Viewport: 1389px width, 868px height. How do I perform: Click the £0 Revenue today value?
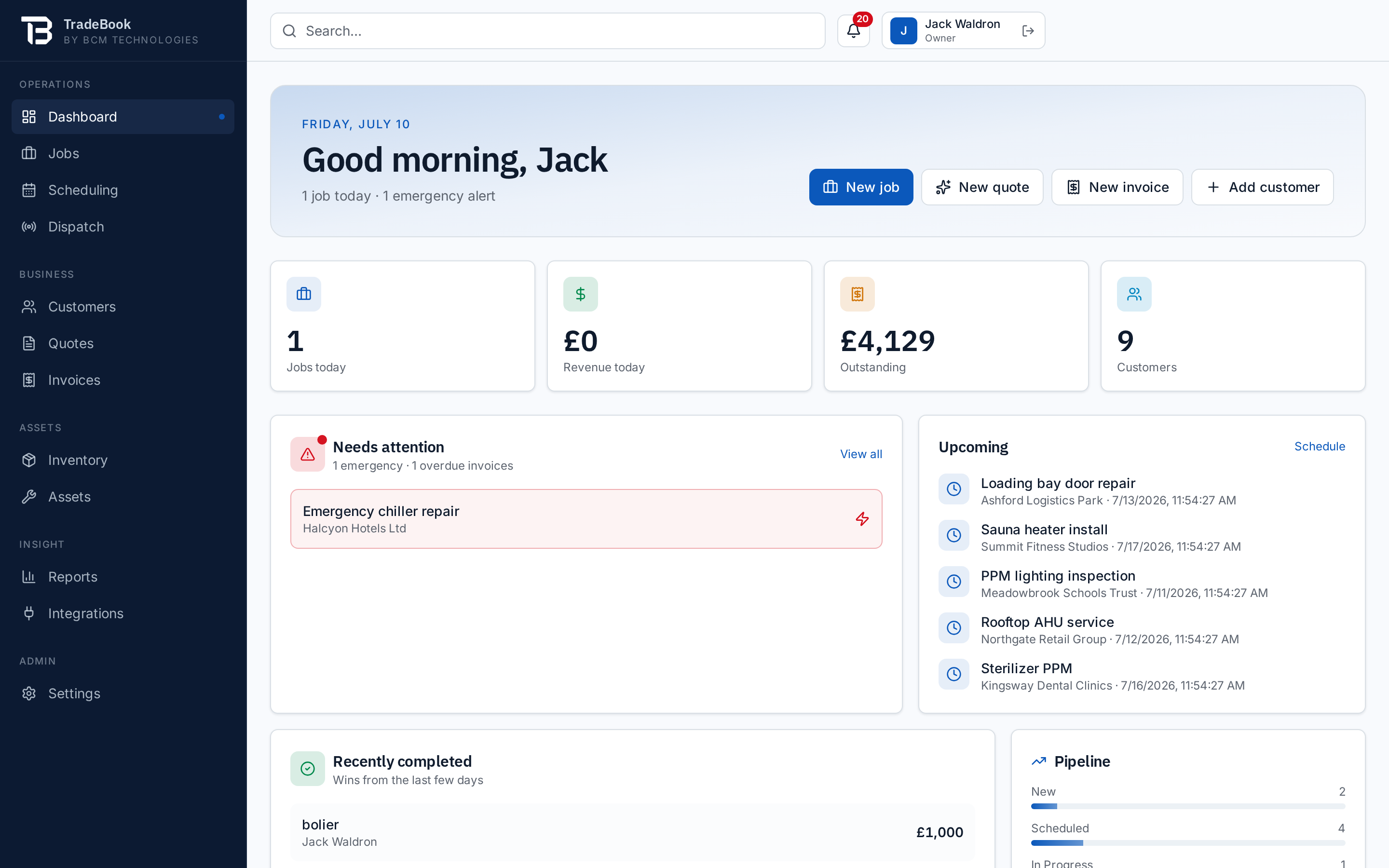coord(580,341)
